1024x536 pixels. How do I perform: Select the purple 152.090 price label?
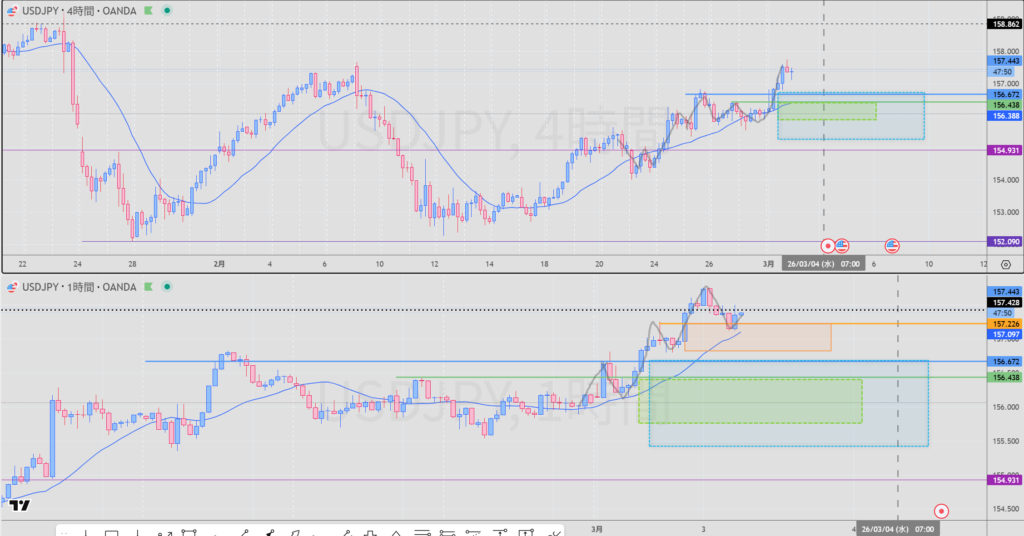pyautogui.click(x=1004, y=241)
